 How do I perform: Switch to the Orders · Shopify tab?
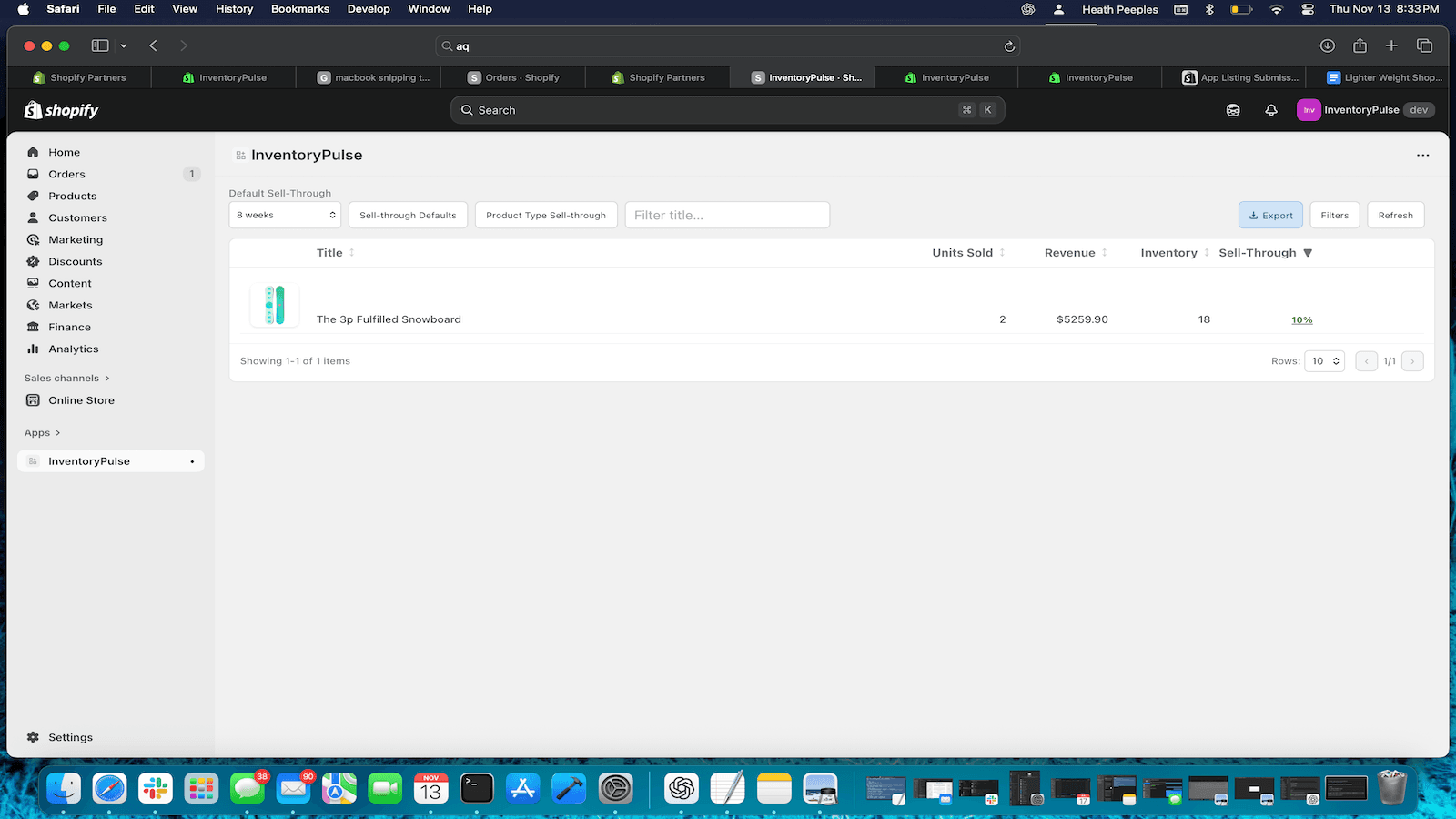pyautogui.click(x=513, y=77)
